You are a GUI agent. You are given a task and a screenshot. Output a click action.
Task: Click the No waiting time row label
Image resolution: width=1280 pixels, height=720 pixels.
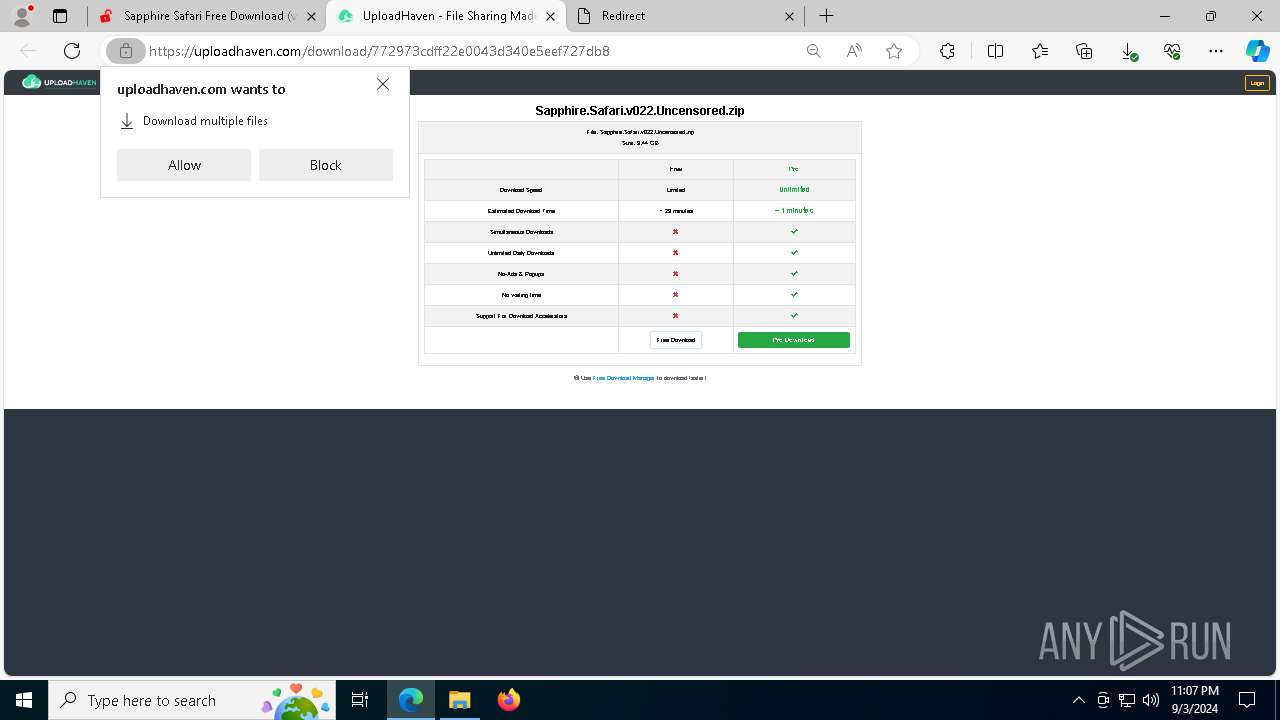coord(521,295)
